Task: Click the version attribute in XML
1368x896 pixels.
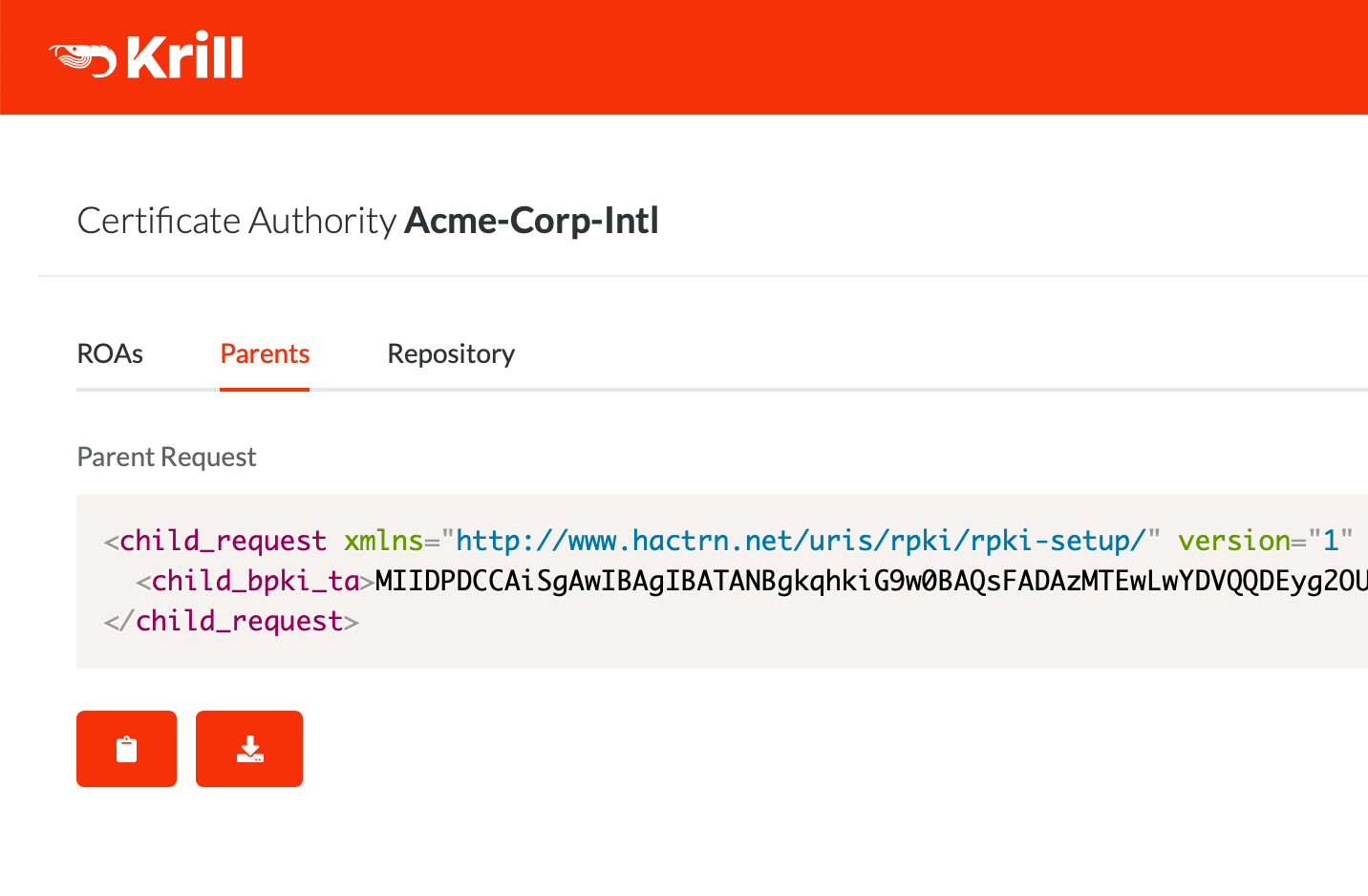Action: 1234,541
